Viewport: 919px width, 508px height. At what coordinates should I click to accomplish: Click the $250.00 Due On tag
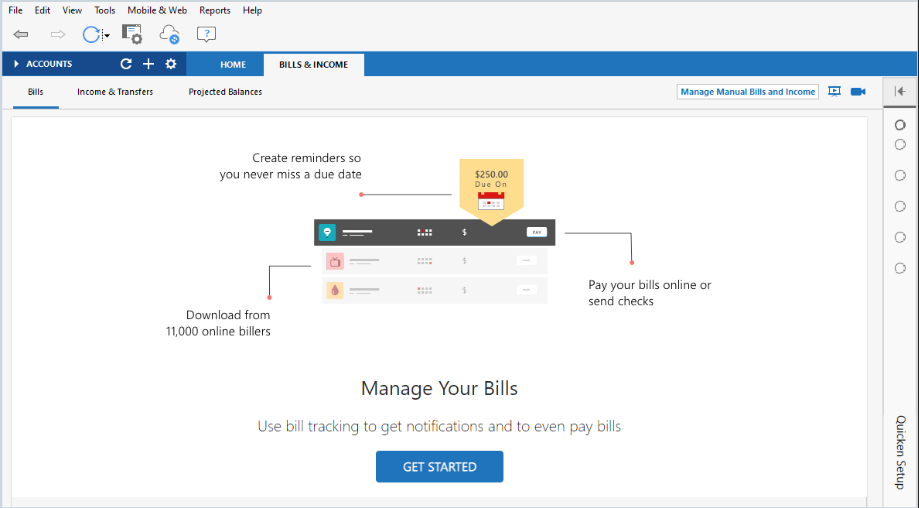click(x=491, y=192)
